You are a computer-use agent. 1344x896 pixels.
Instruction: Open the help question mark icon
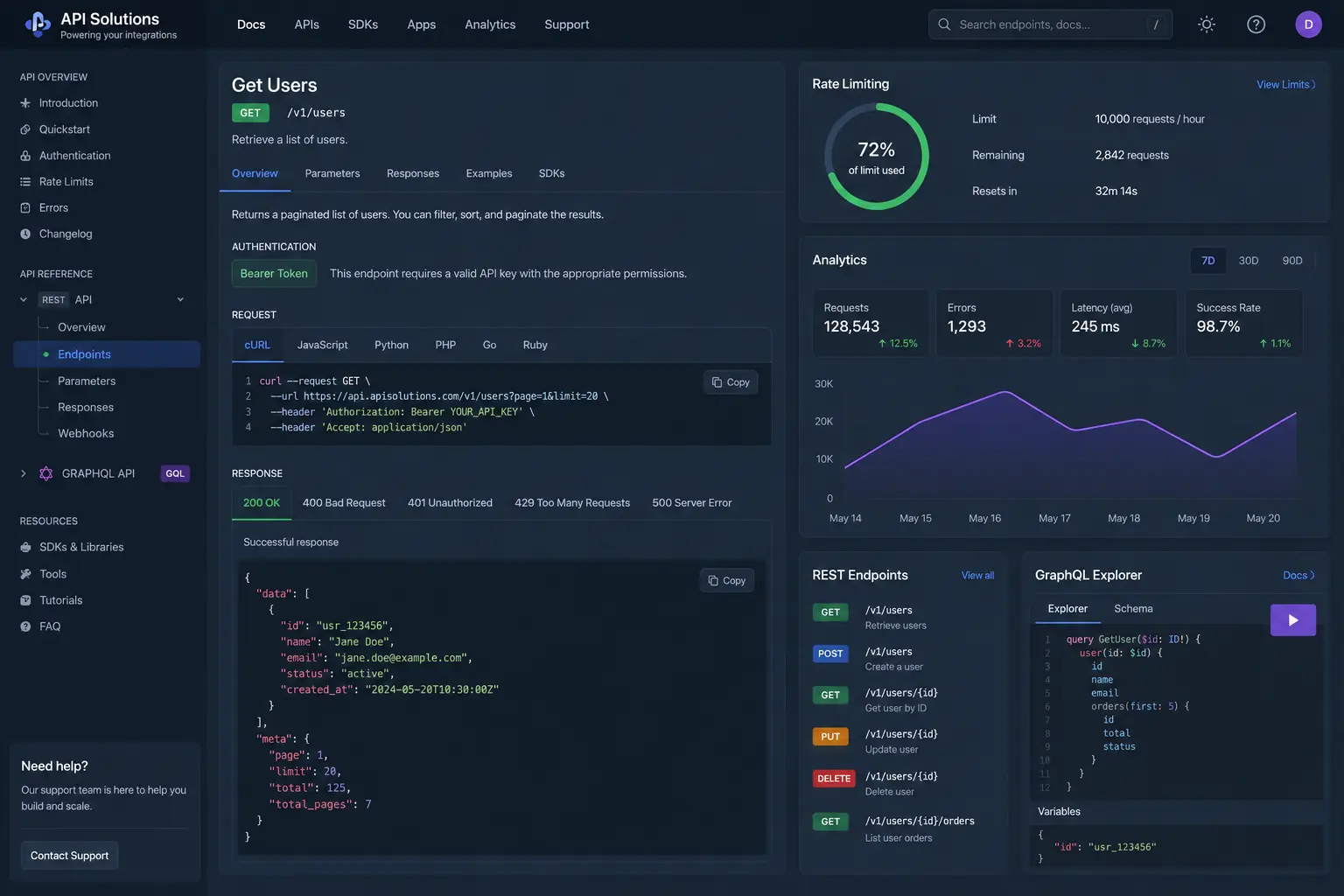coord(1256,24)
